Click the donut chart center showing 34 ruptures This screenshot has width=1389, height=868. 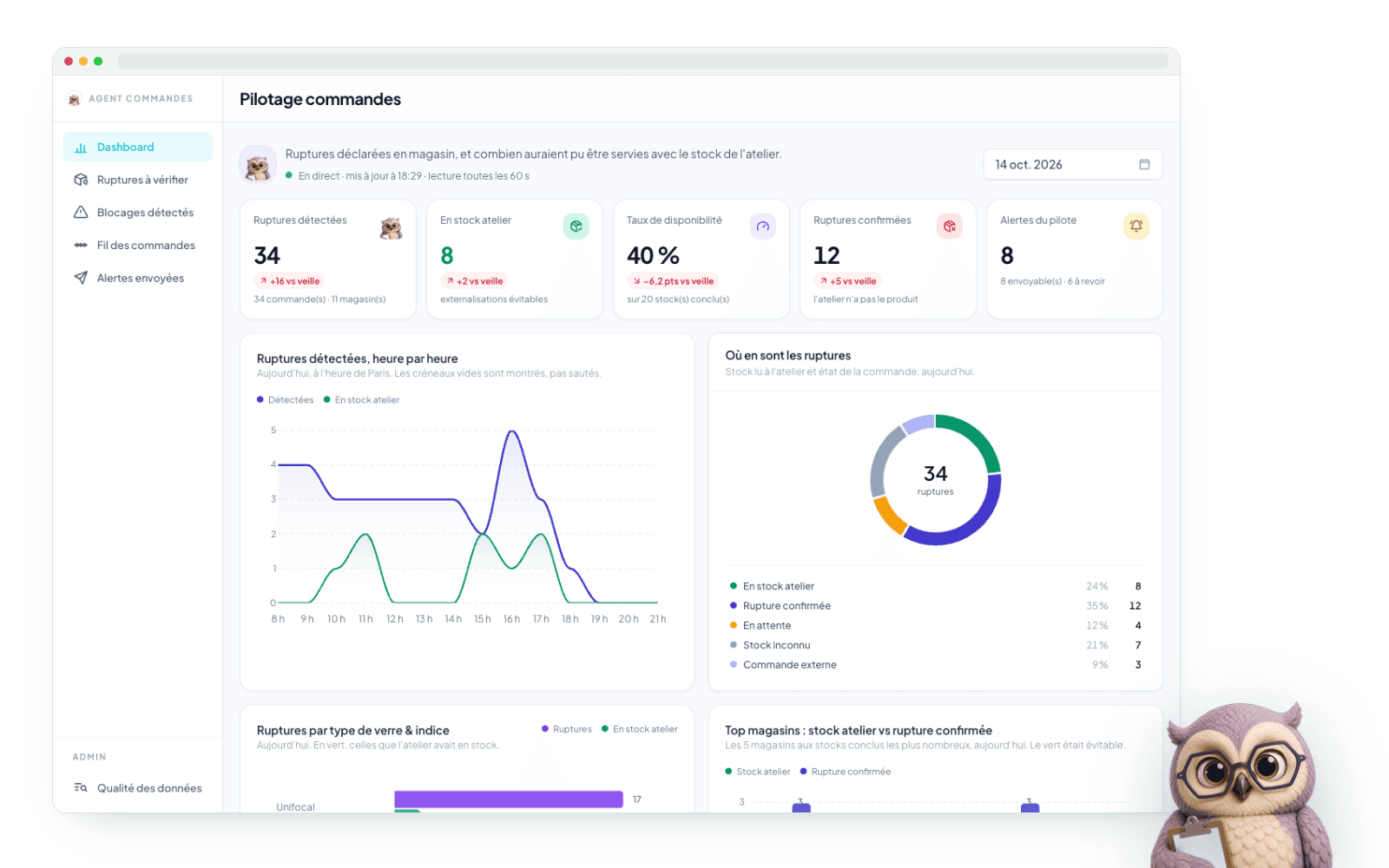click(936, 479)
